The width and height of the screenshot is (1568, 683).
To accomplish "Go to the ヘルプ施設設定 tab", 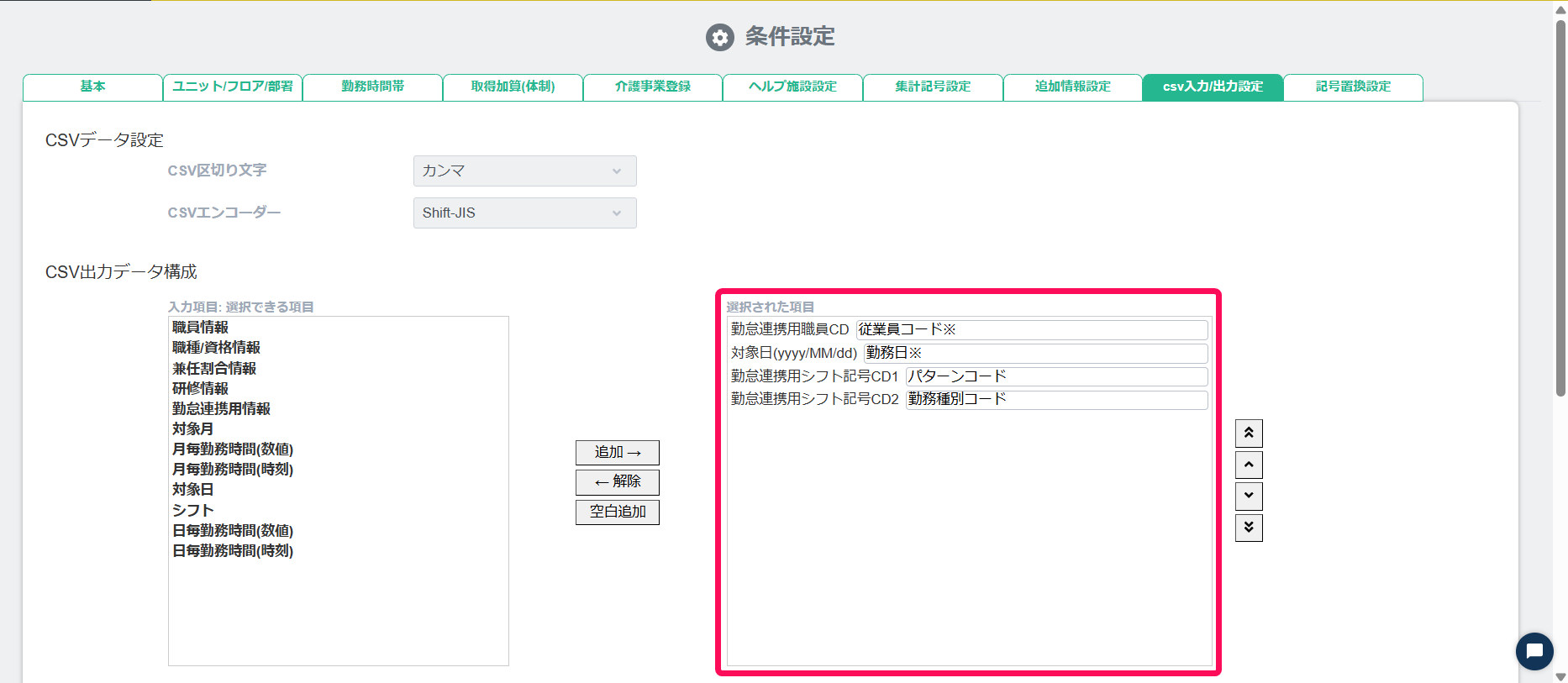I will tap(792, 87).
